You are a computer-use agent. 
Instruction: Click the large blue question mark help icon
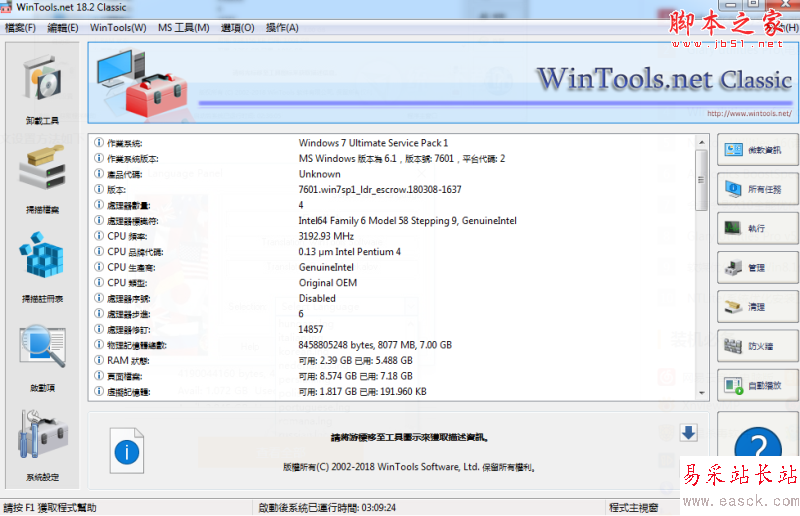[x=758, y=443]
